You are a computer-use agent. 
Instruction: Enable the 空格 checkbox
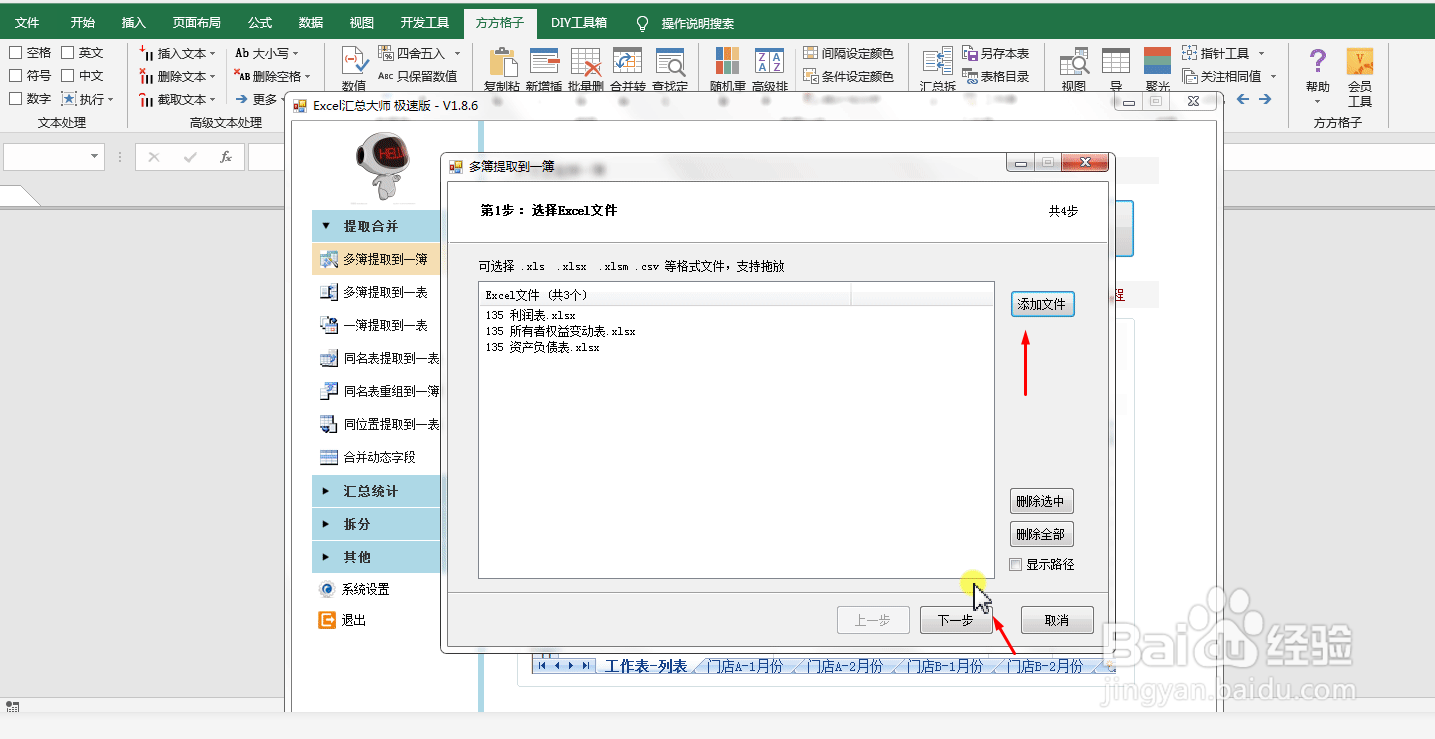click(x=16, y=53)
